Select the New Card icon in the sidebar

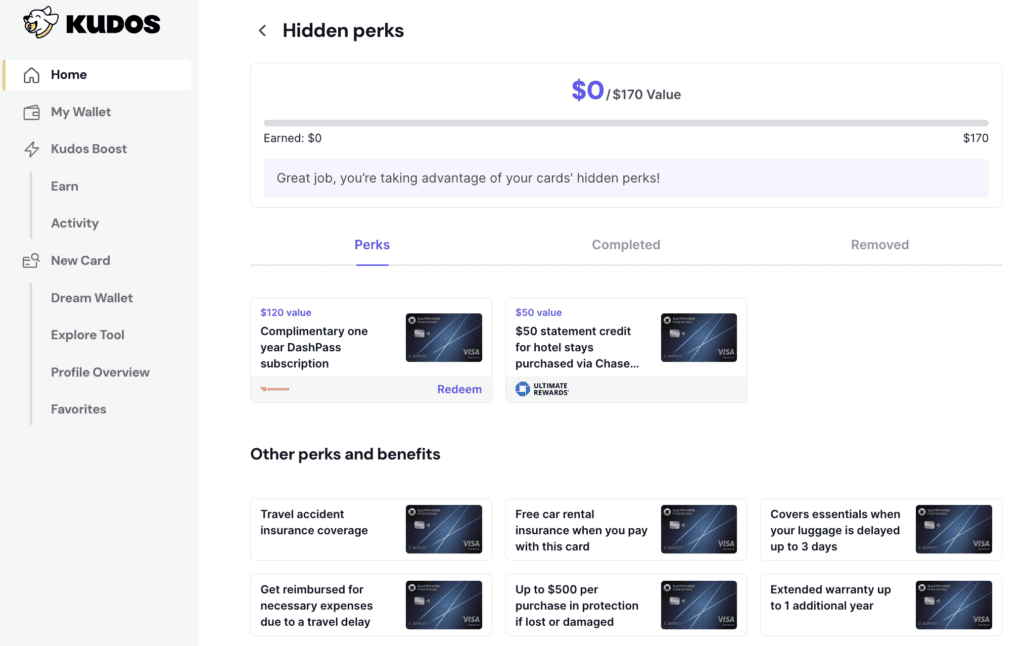coord(30,260)
